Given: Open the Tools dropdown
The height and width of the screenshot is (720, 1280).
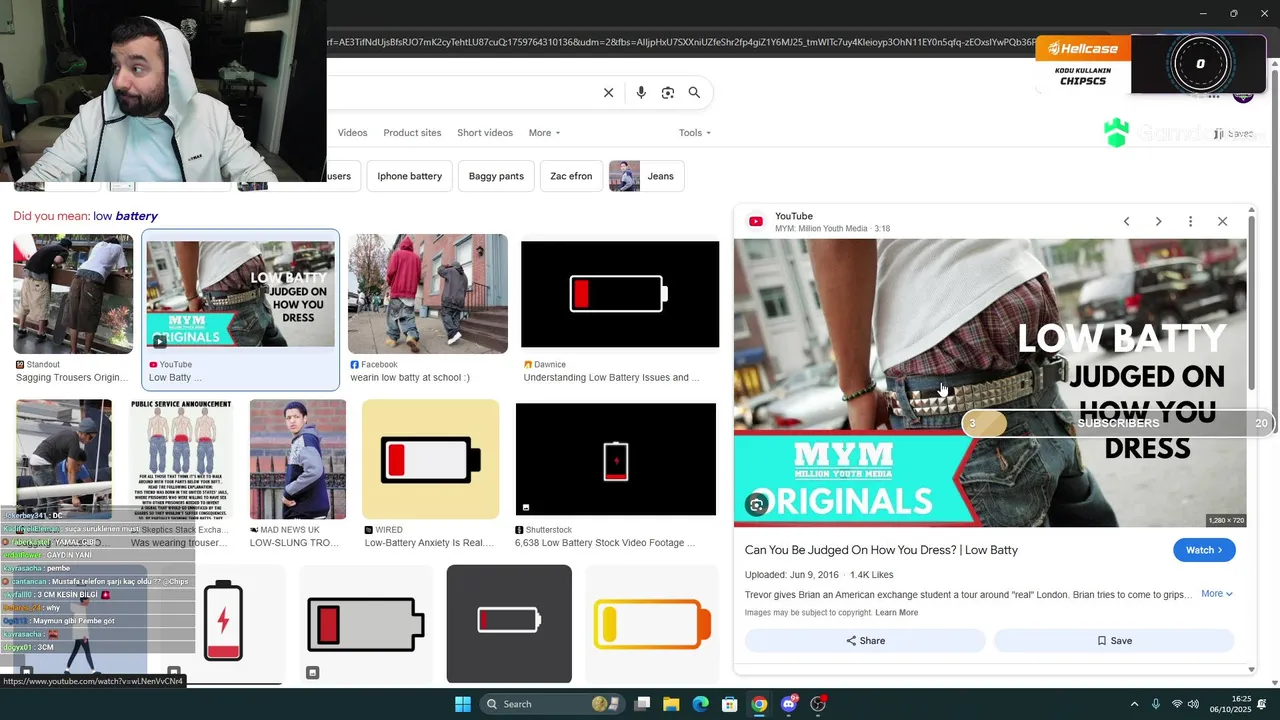Looking at the screenshot, I should [694, 133].
